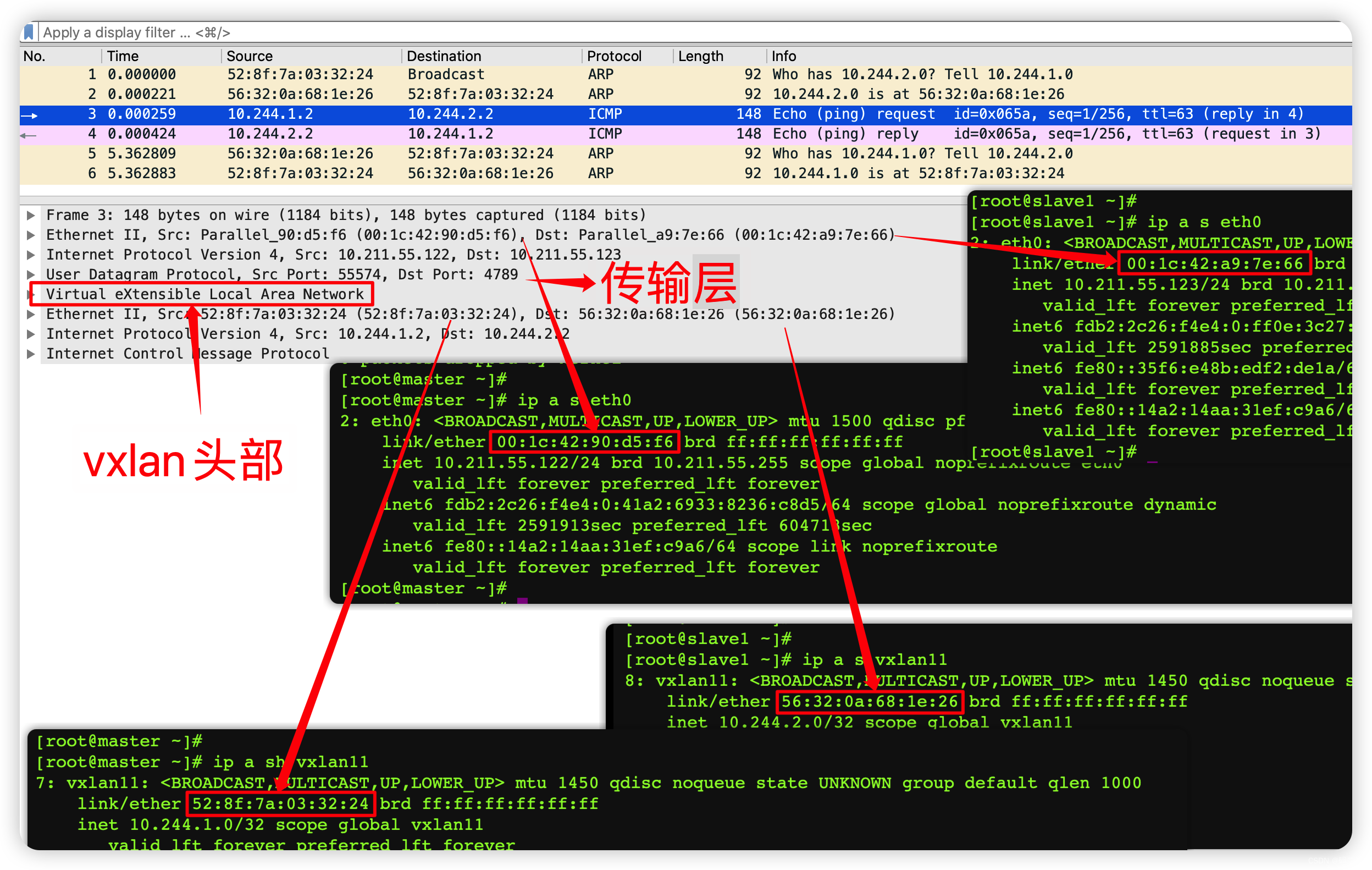Click MAC 00:1c:42:90:d5:f6 in master eth0 terminal
Image resolution: width=1372 pixels, height=870 pixels.
[584, 442]
